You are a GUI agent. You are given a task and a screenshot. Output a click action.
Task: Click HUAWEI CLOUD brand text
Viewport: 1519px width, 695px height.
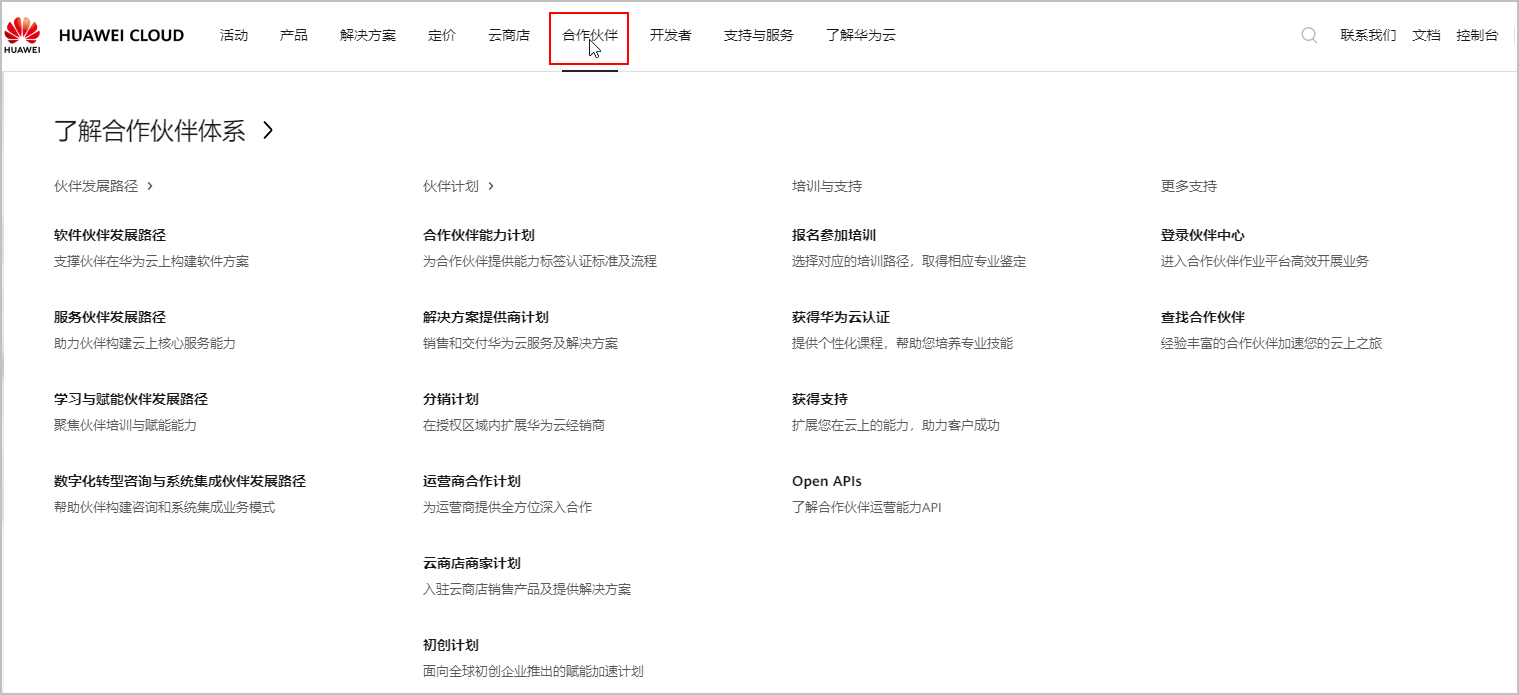click(x=121, y=35)
